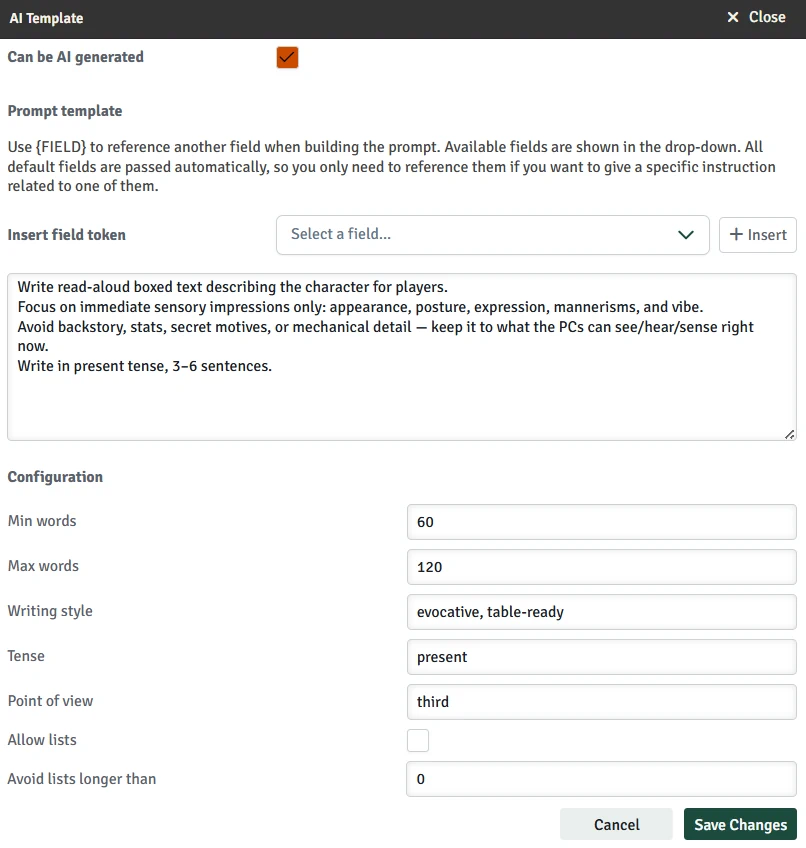The width and height of the screenshot is (806, 848).
Task: Focus the Writing style field
Action: click(601, 611)
